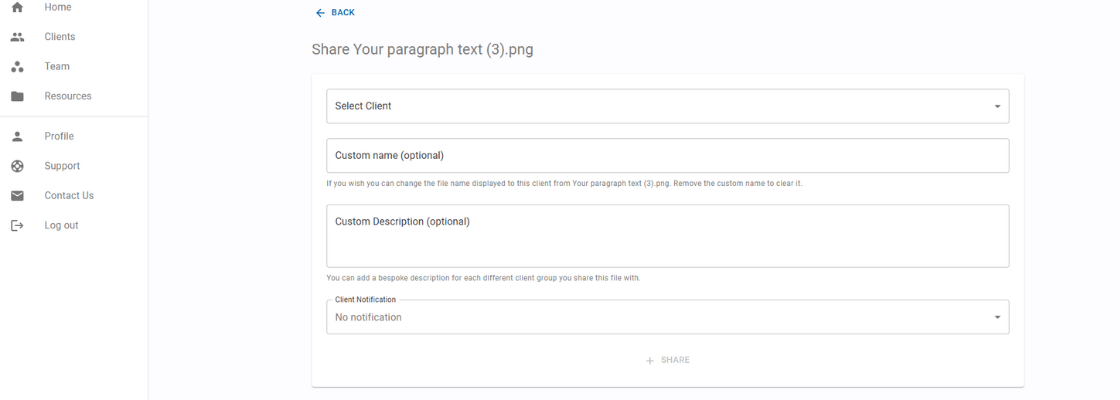The image size is (1120, 400).
Task: Open Support using the lifebuoy icon
Action: [17, 166]
